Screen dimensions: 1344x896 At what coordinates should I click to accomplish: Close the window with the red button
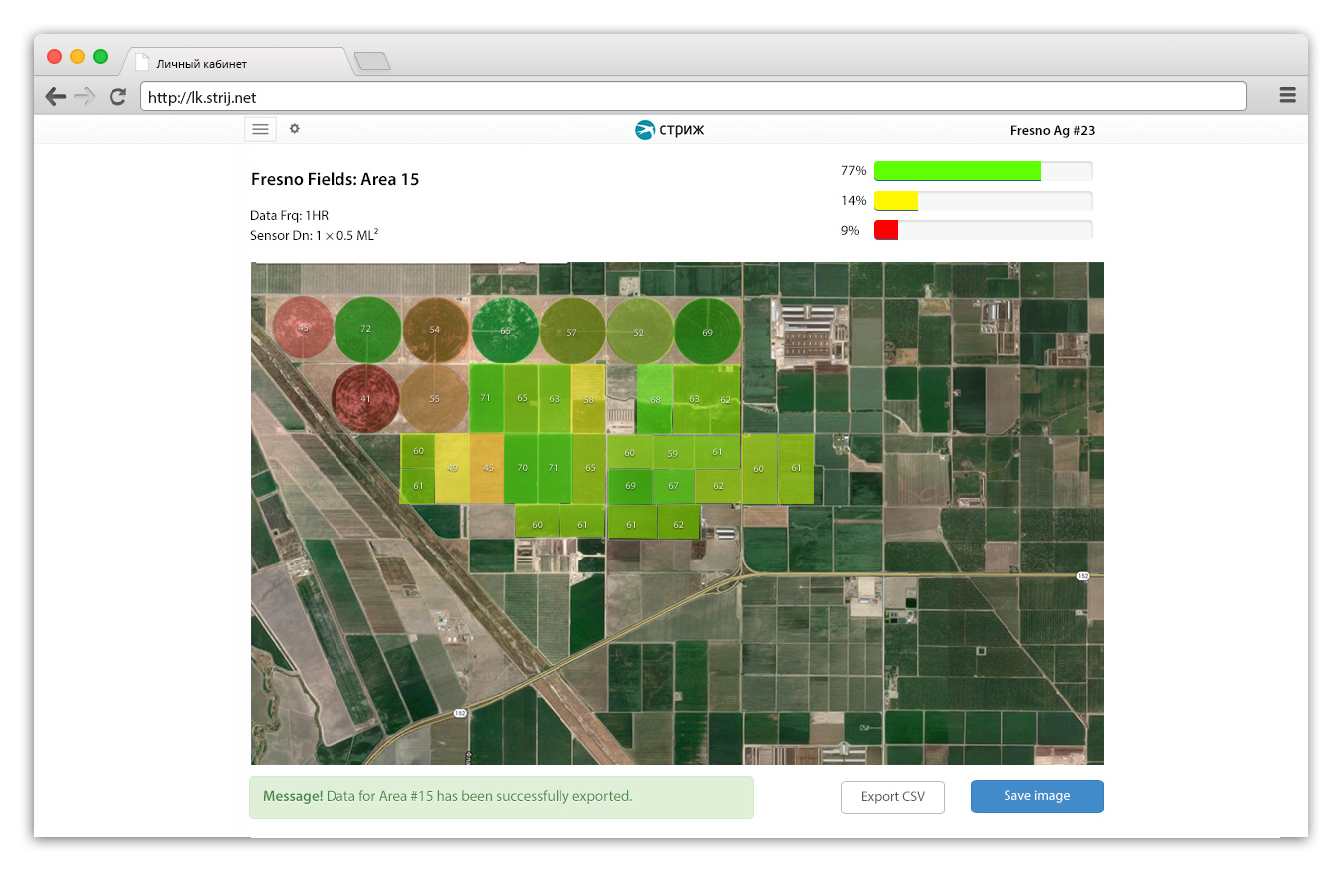pyautogui.click(x=55, y=56)
